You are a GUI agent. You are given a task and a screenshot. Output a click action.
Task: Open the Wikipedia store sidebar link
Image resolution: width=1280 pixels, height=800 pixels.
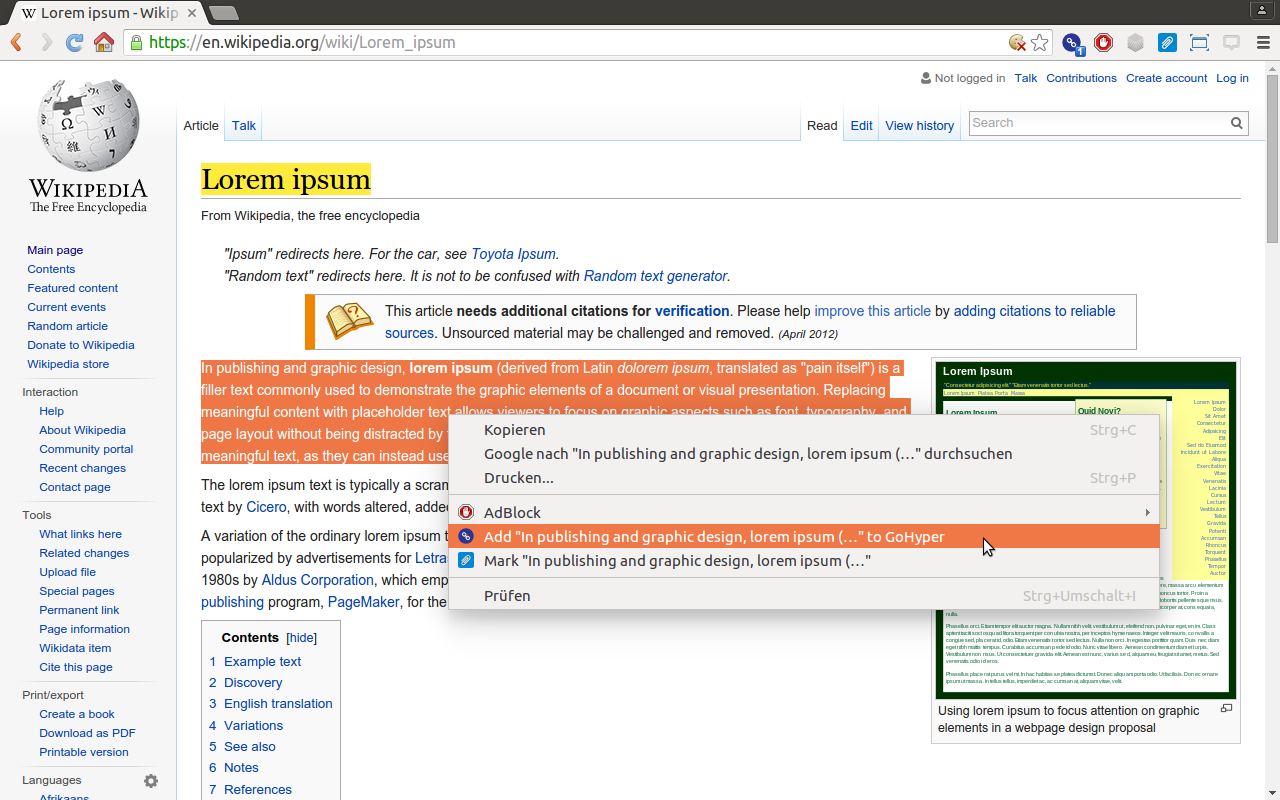point(68,364)
